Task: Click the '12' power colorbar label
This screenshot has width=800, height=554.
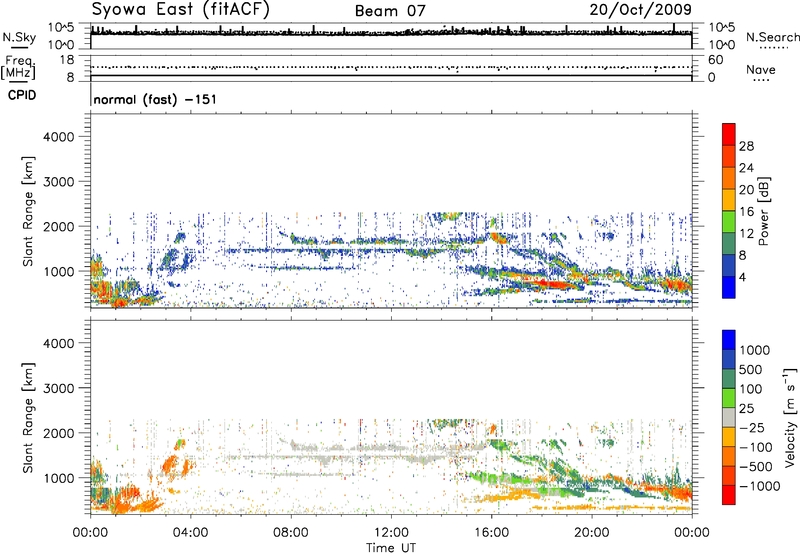Action: (746, 233)
